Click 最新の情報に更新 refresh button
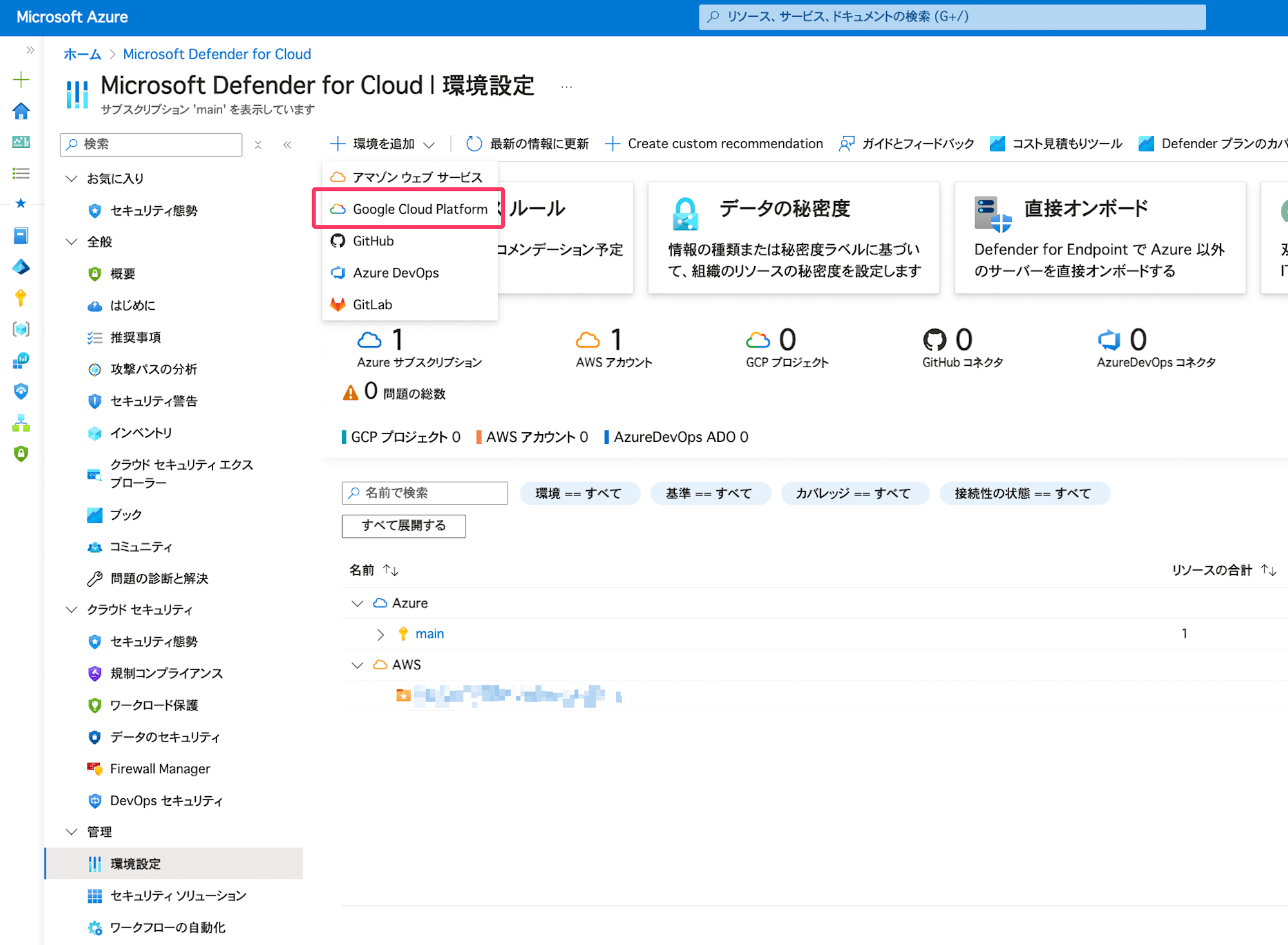The image size is (1288, 945). (527, 144)
